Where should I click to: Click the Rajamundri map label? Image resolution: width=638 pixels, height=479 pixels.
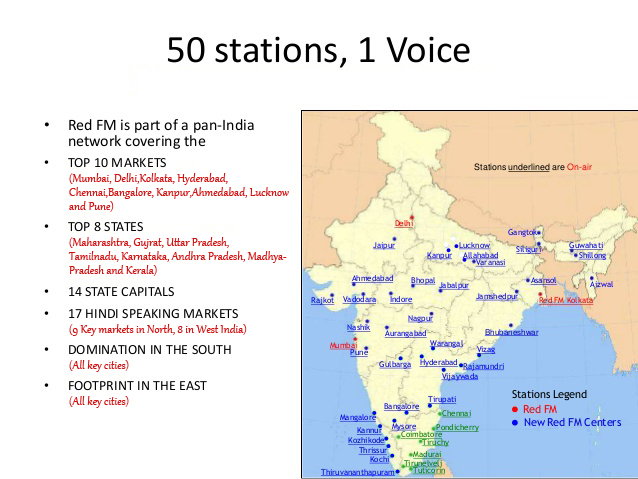(x=483, y=367)
